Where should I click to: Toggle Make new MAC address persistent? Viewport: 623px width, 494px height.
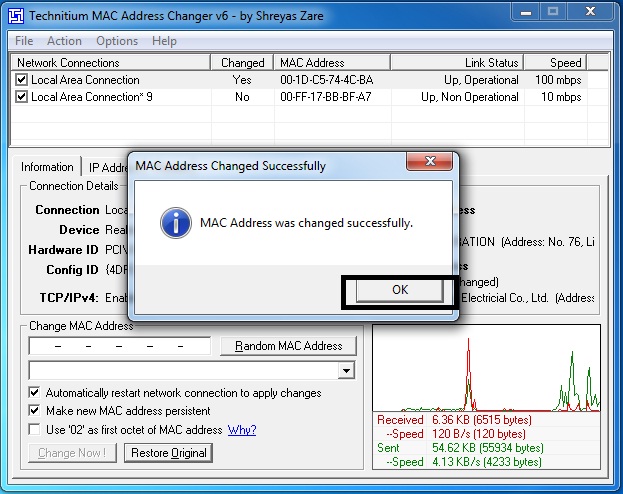pos(36,411)
